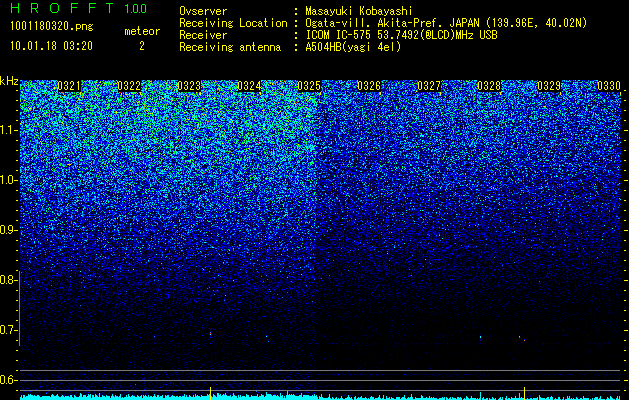Image resolution: width=629 pixels, height=400 pixels.
Task: Click the name Masayuki Kobayashi
Action: [359, 11]
